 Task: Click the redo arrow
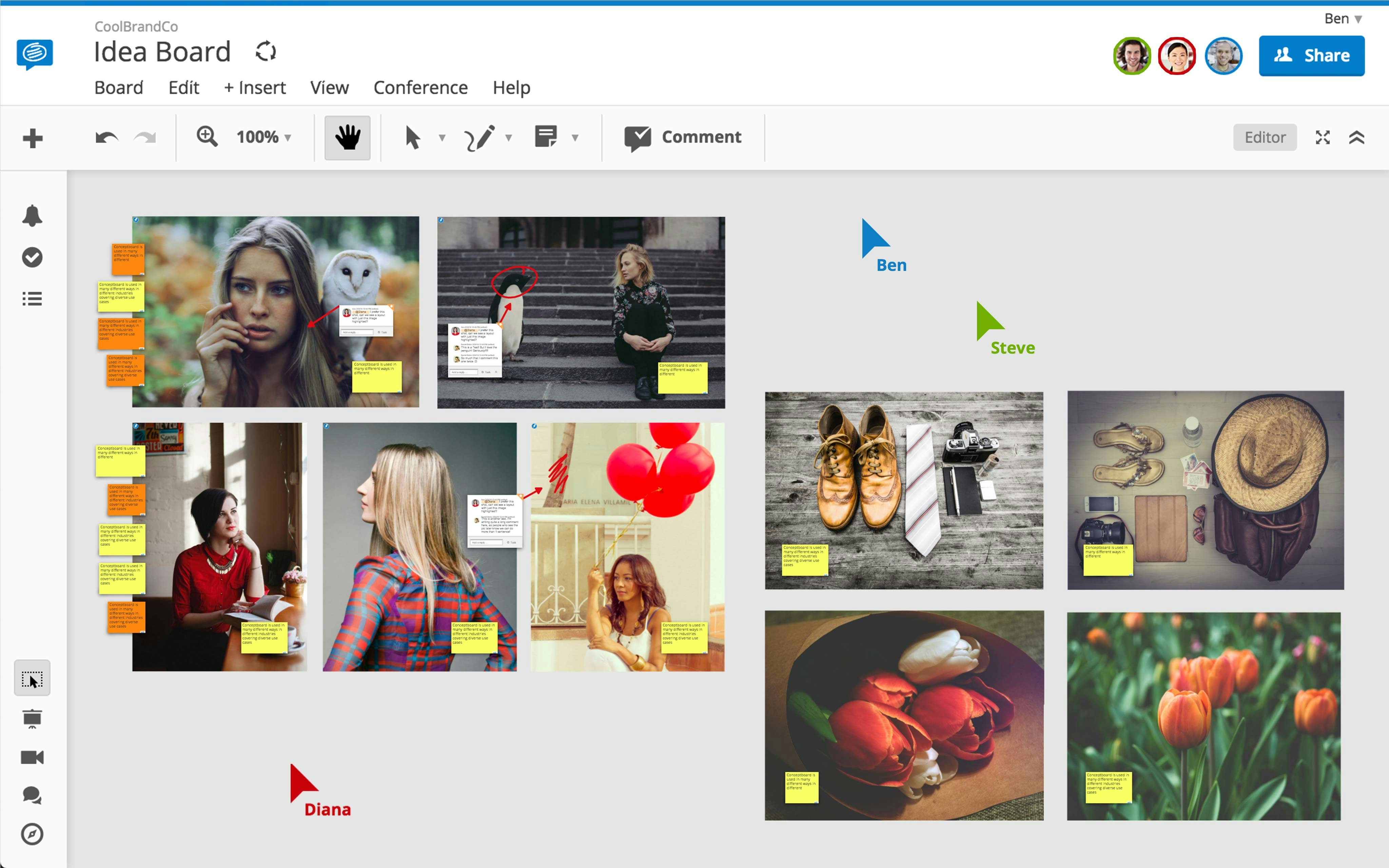(x=145, y=137)
